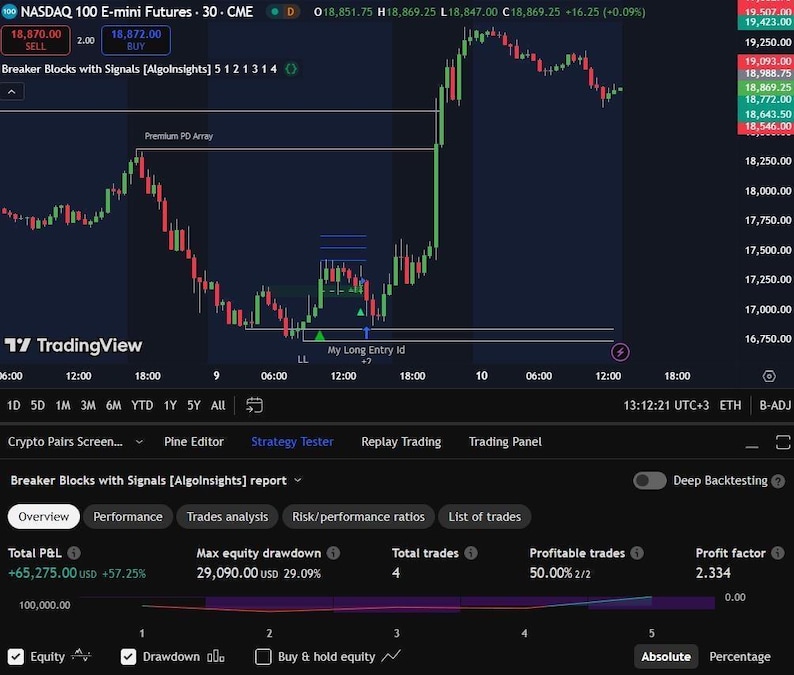Set chart range to 1M
794x675 pixels.
tap(63, 405)
